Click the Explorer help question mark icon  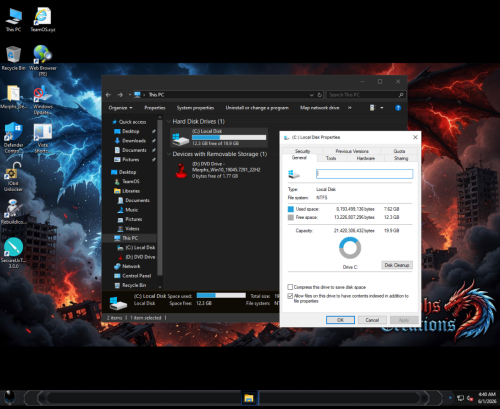[x=398, y=108]
